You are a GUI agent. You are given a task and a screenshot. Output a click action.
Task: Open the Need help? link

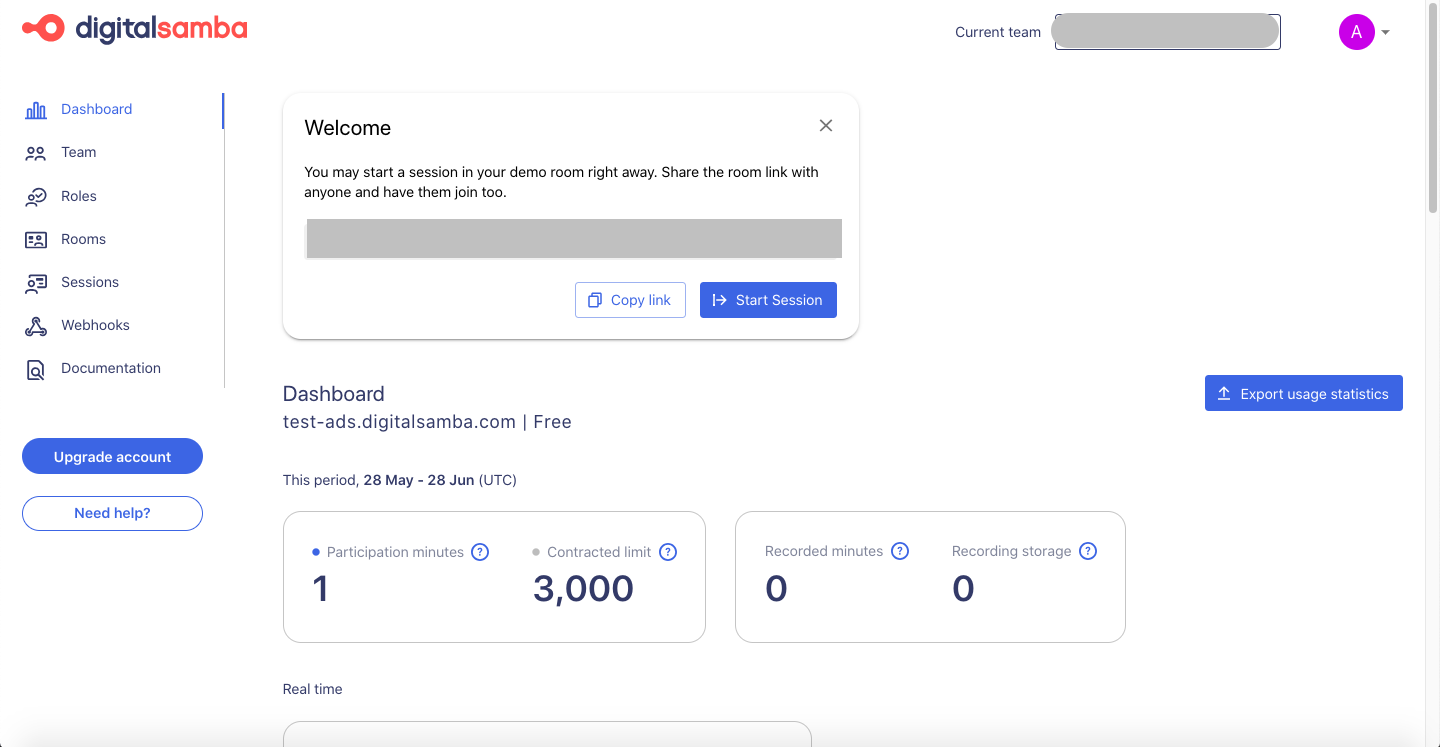click(112, 513)
